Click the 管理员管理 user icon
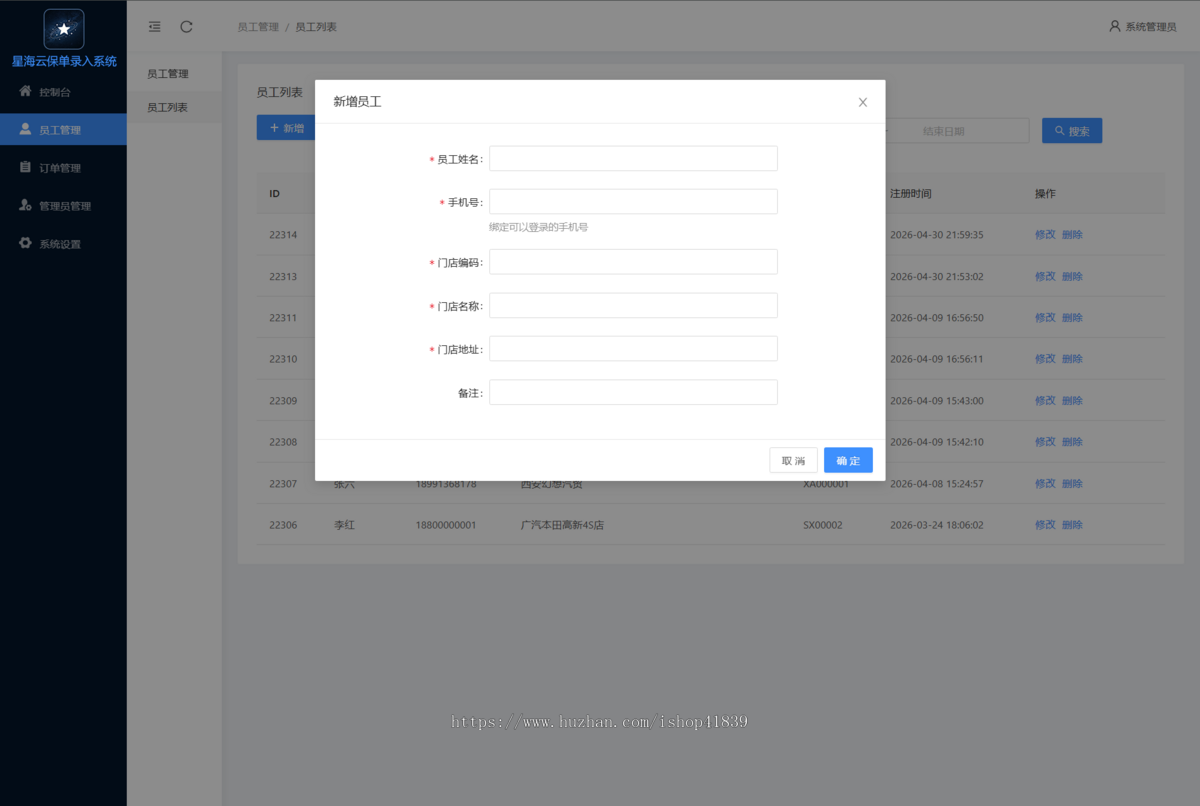This screenshot has width=1200, height=806. pos(26,205)
